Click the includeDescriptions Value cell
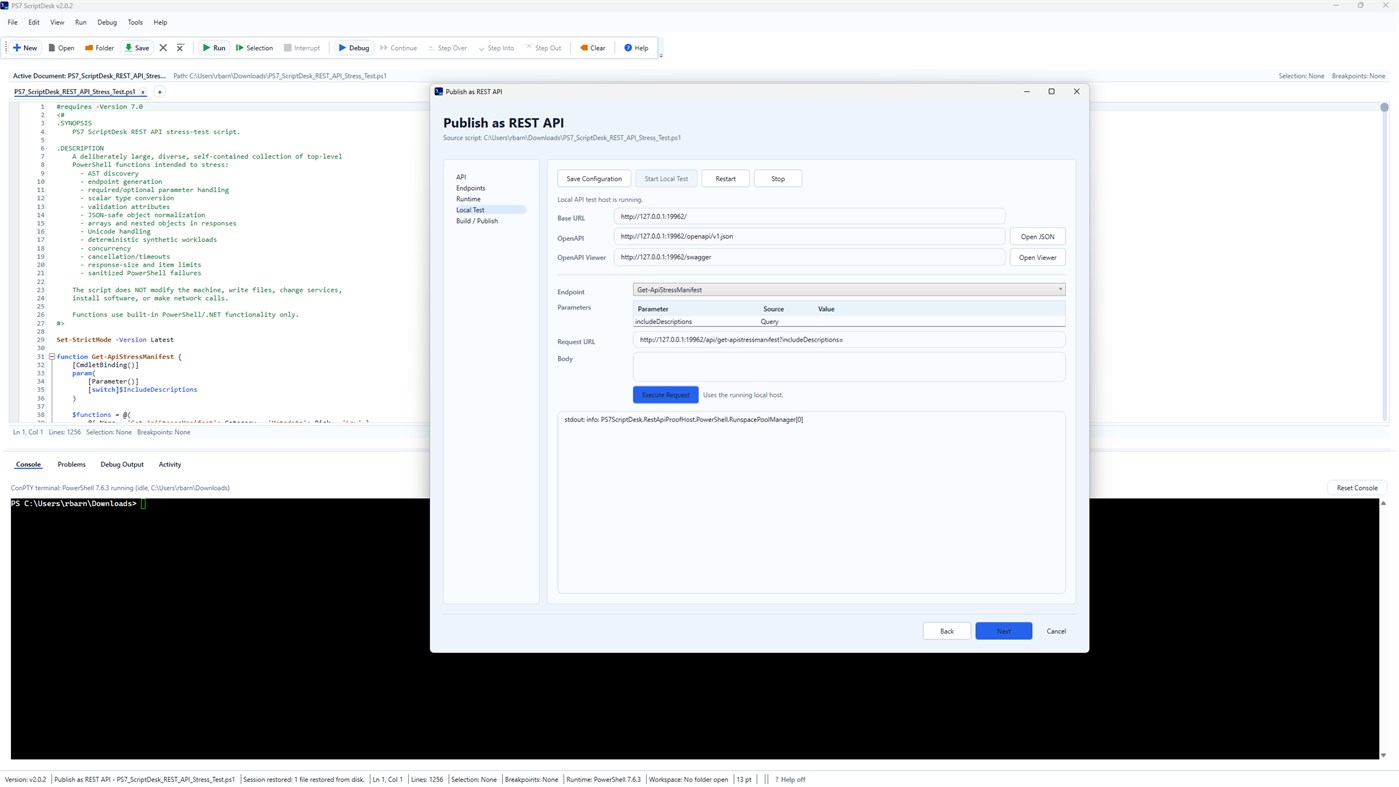Viewport: 1399px width, 787px height. pos(940,322)
